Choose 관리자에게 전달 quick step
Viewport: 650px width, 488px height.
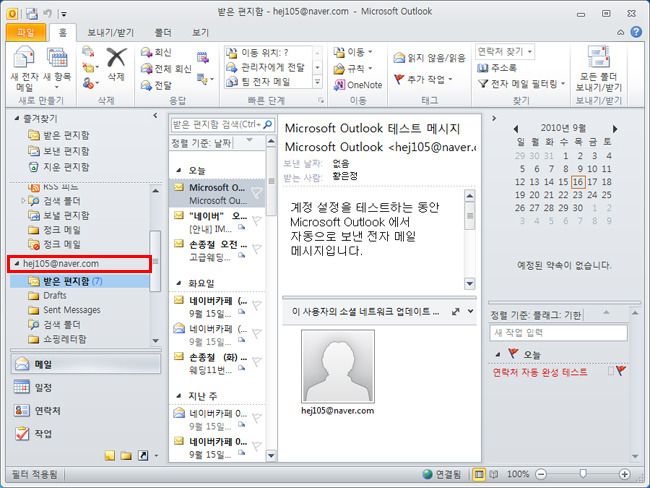pyautogui.click(x=268, y=67)
